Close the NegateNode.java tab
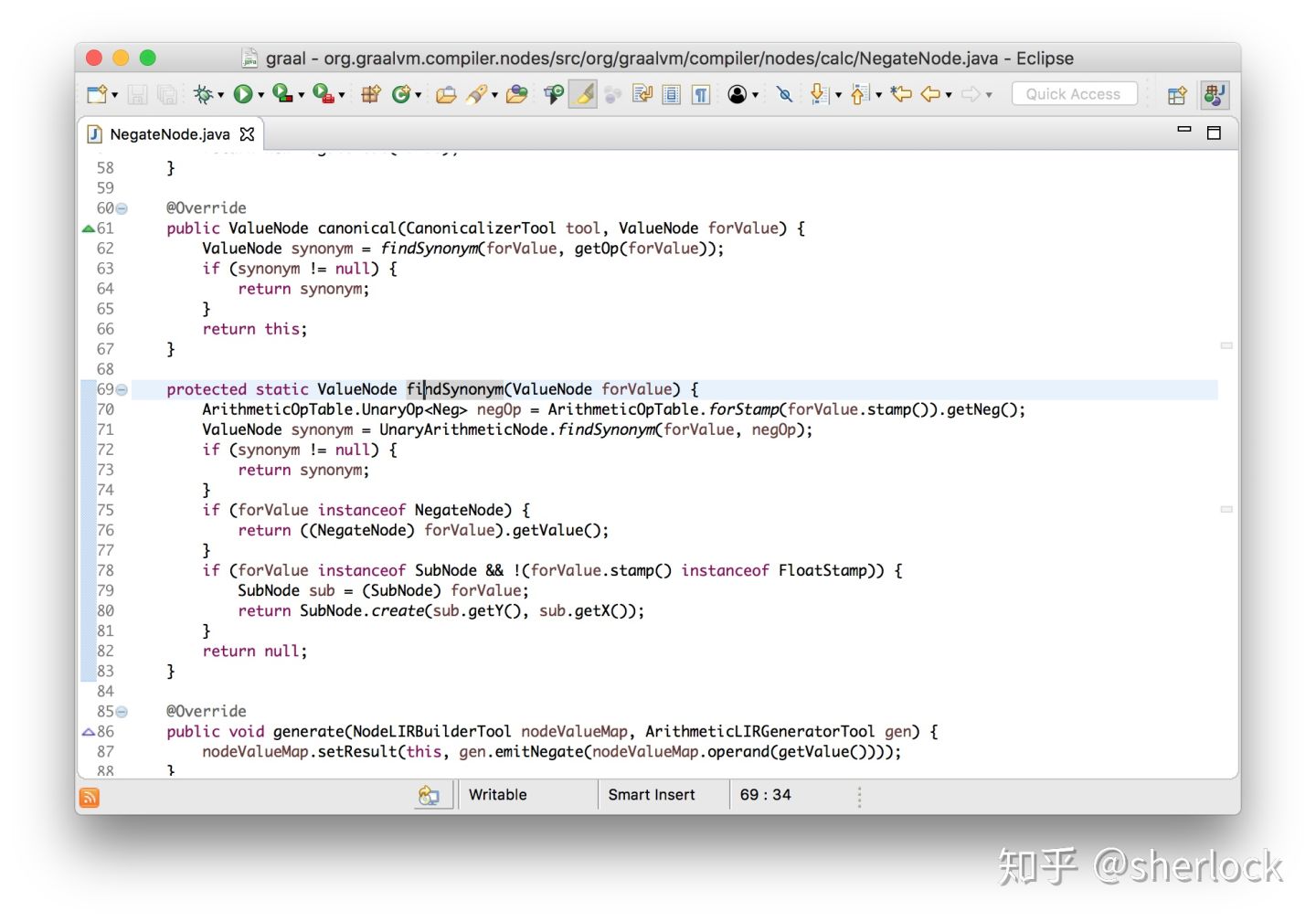The width and height of the screenshot is (1316, 922). point(247,134)
